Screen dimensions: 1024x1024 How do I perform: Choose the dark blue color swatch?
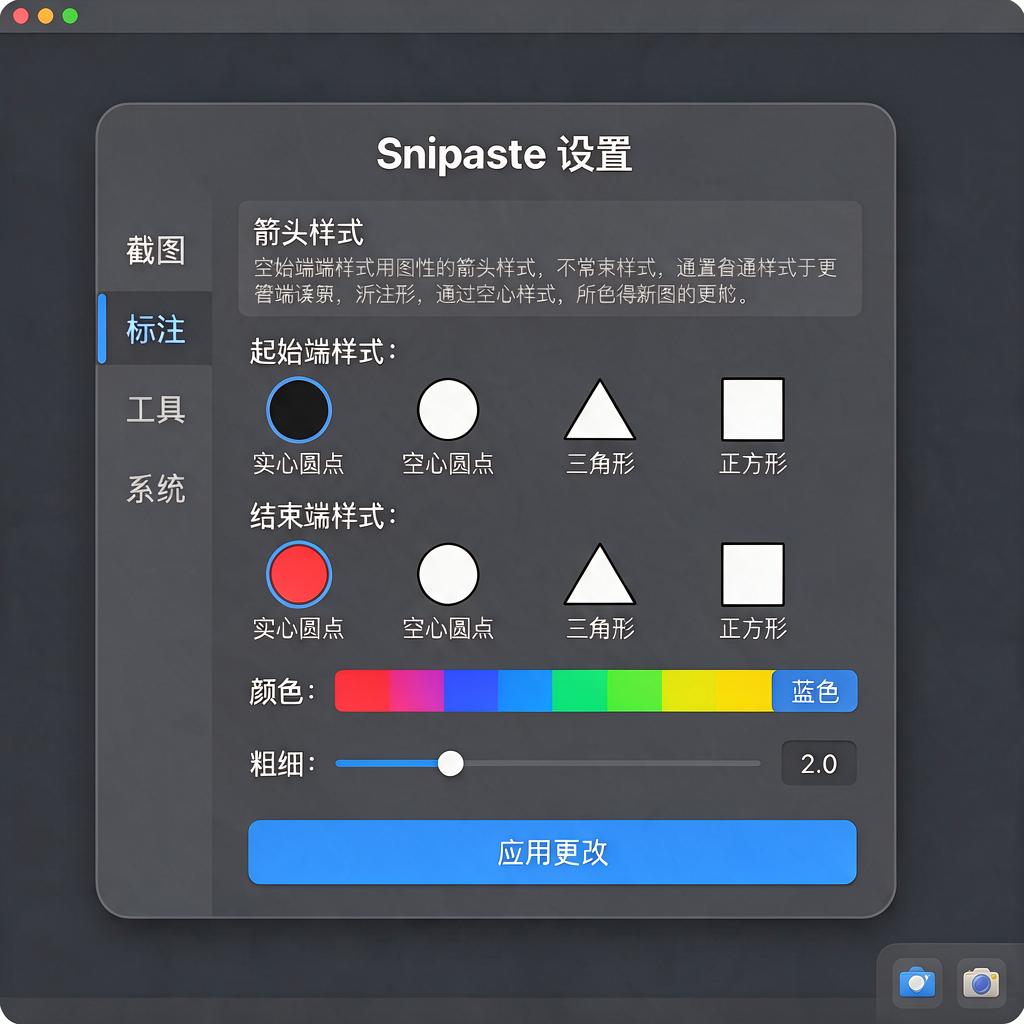click(x=471, y=691)
